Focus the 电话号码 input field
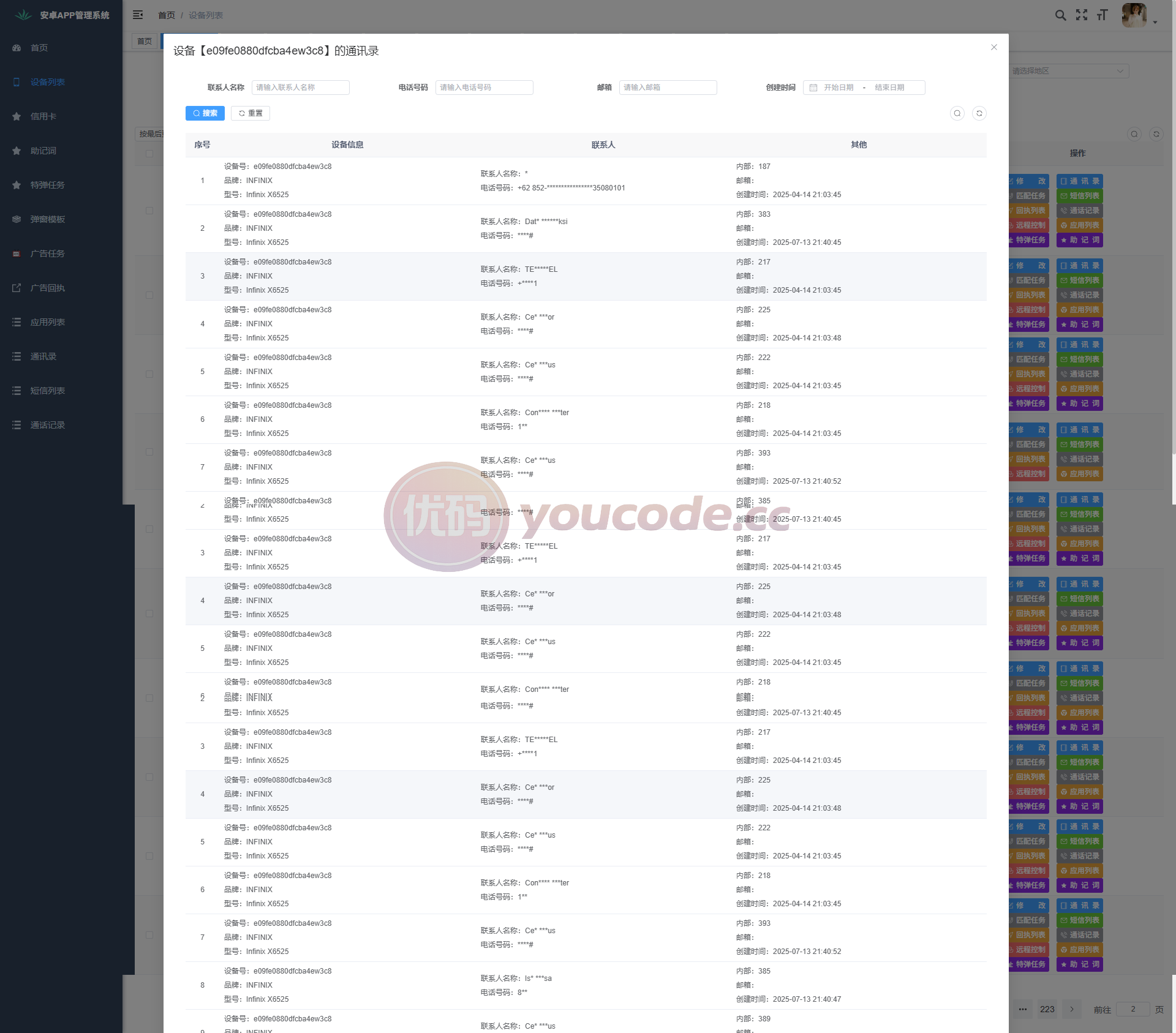This screenshot has height=1033, width=1176. tap(484, 88)
